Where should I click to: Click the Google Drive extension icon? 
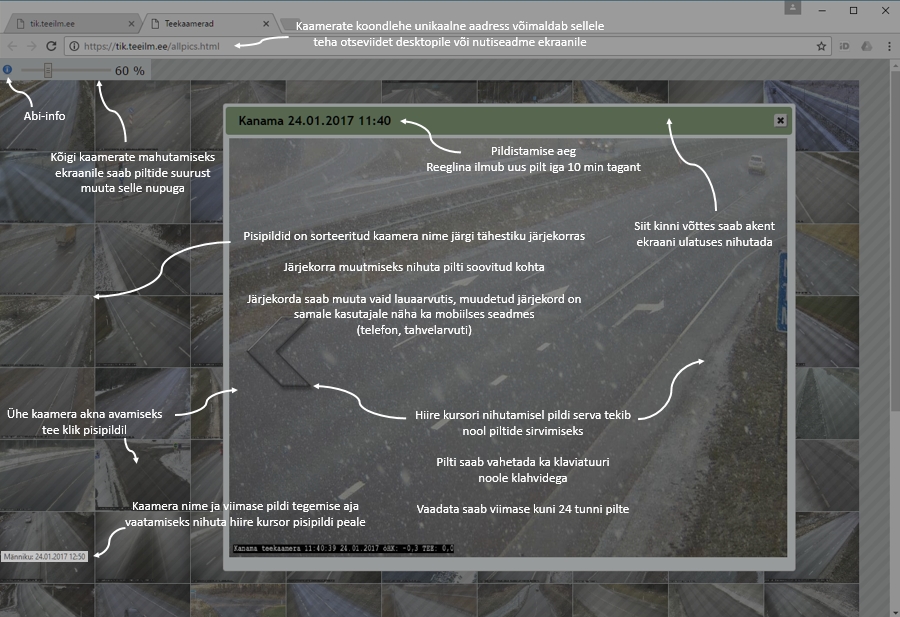coord(865,46)
